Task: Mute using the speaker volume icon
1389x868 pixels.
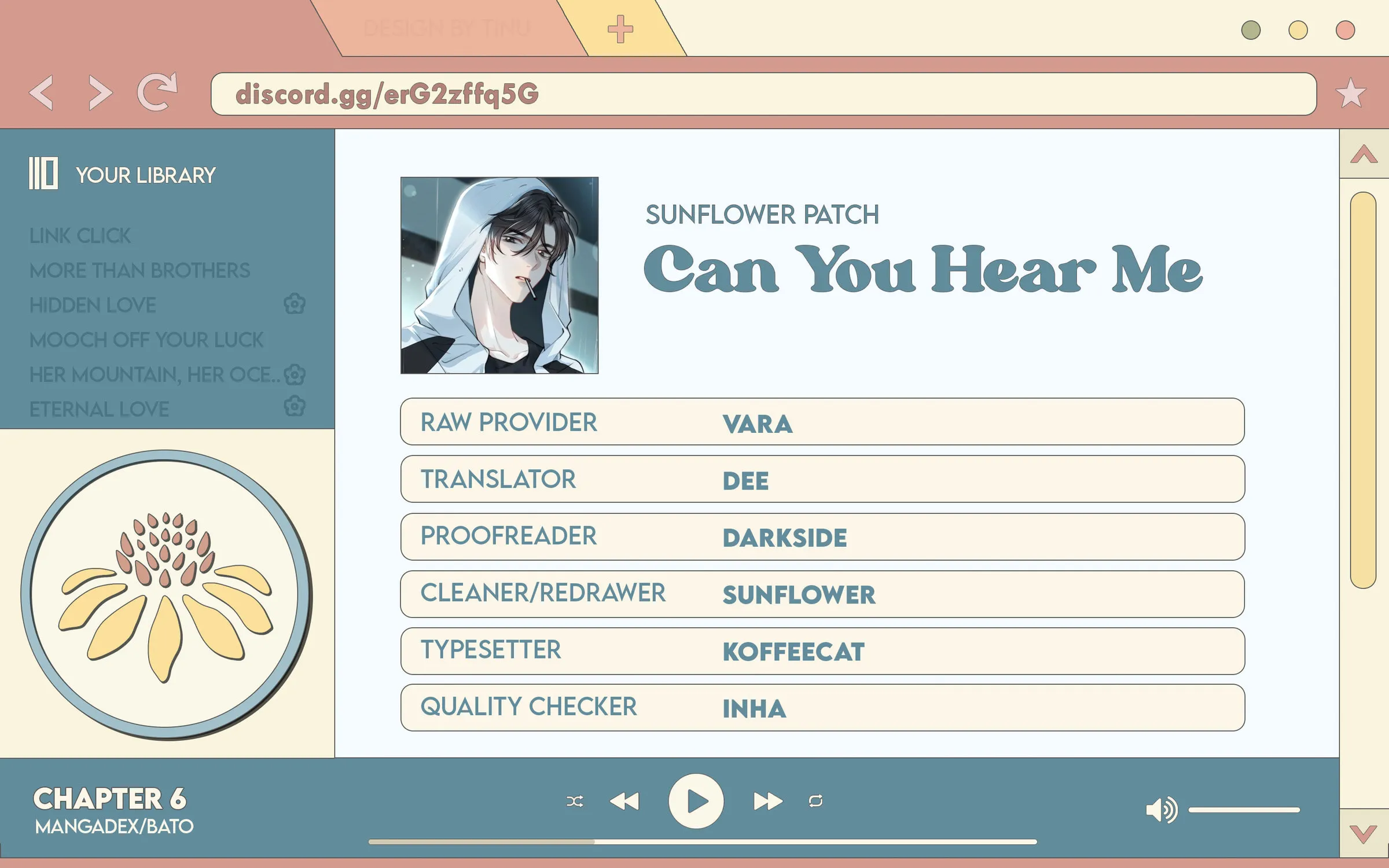Action: tap(1162, 810)
